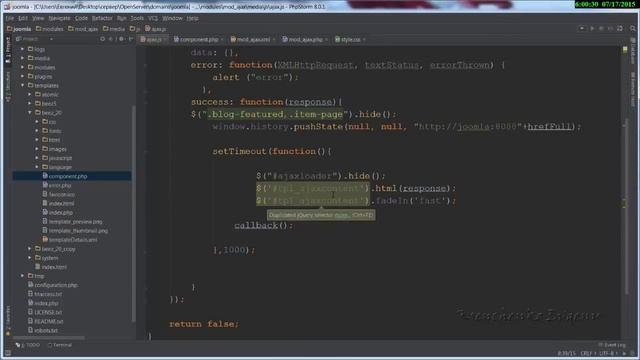Switch to the style.css editor tab

[x=349, y=40]
